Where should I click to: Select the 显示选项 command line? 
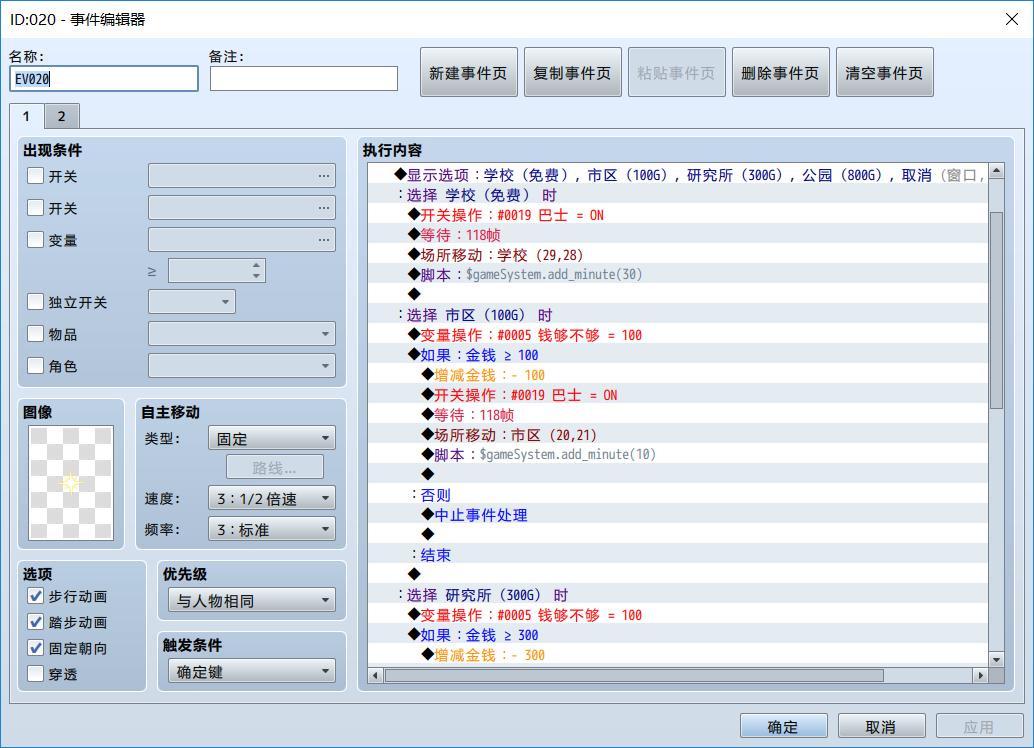tap(679, 175)
